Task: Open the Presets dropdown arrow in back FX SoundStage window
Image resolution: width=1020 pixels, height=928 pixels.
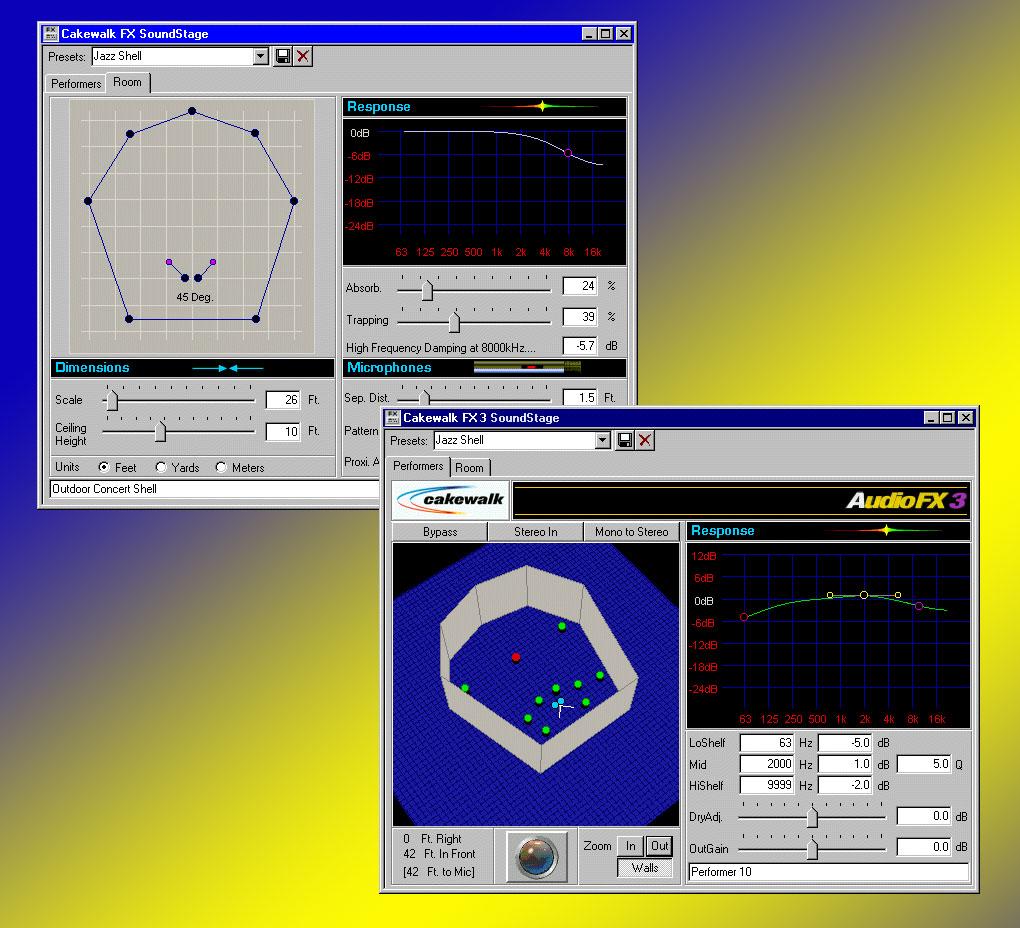Action: (261, 57)
